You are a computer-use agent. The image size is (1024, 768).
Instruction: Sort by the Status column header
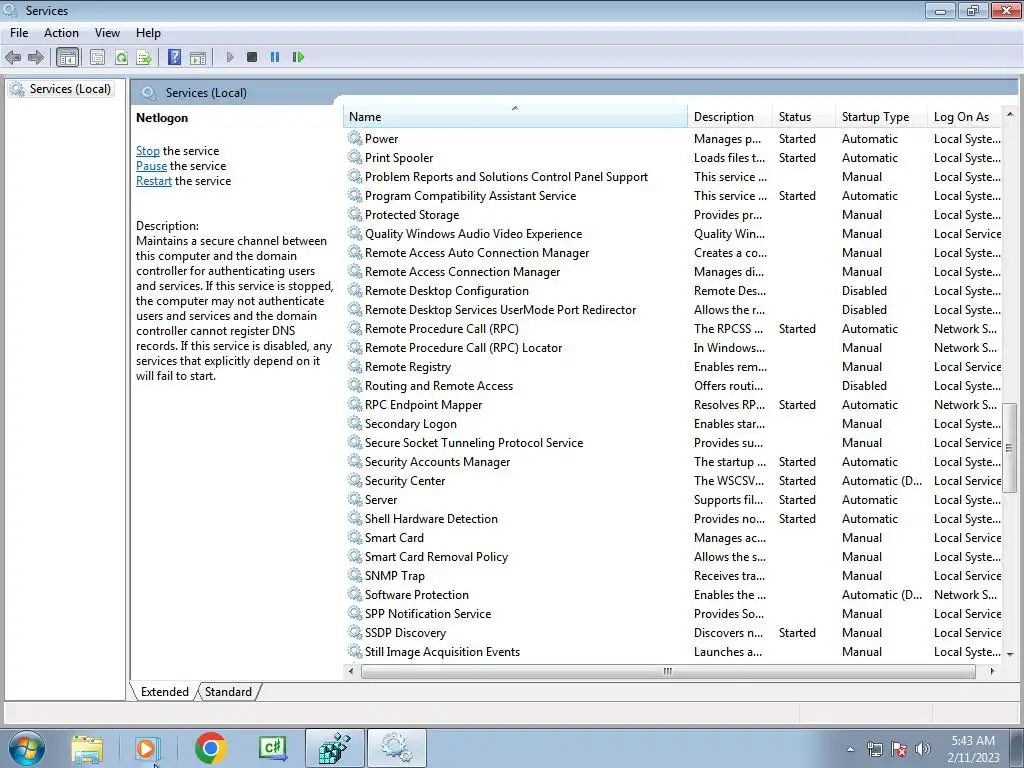[804, 116]
